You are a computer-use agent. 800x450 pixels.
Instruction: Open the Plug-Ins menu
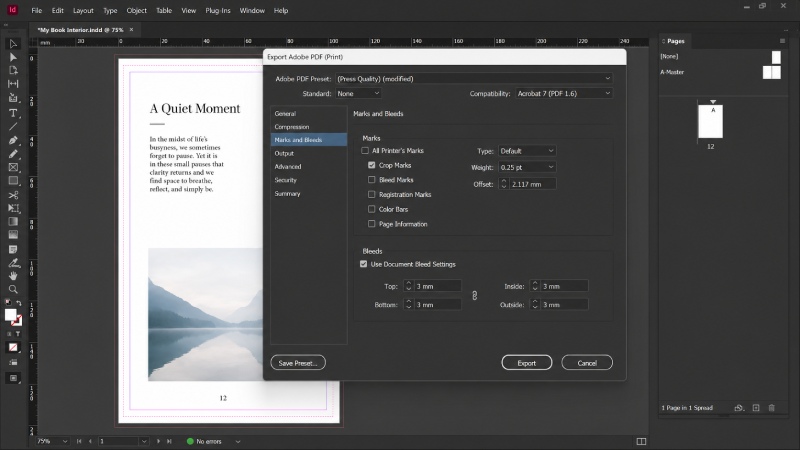[218, 10]
